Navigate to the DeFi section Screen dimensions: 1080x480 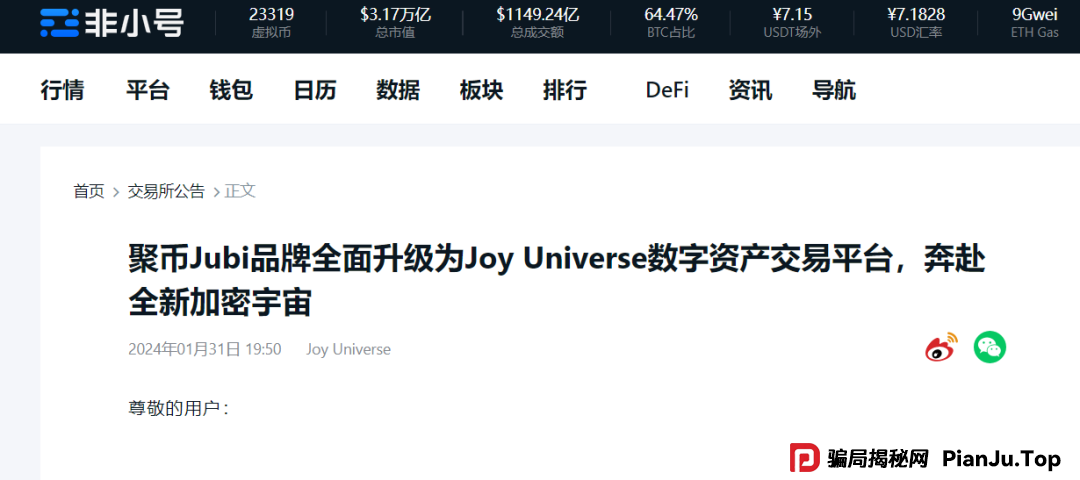[667, 90]
